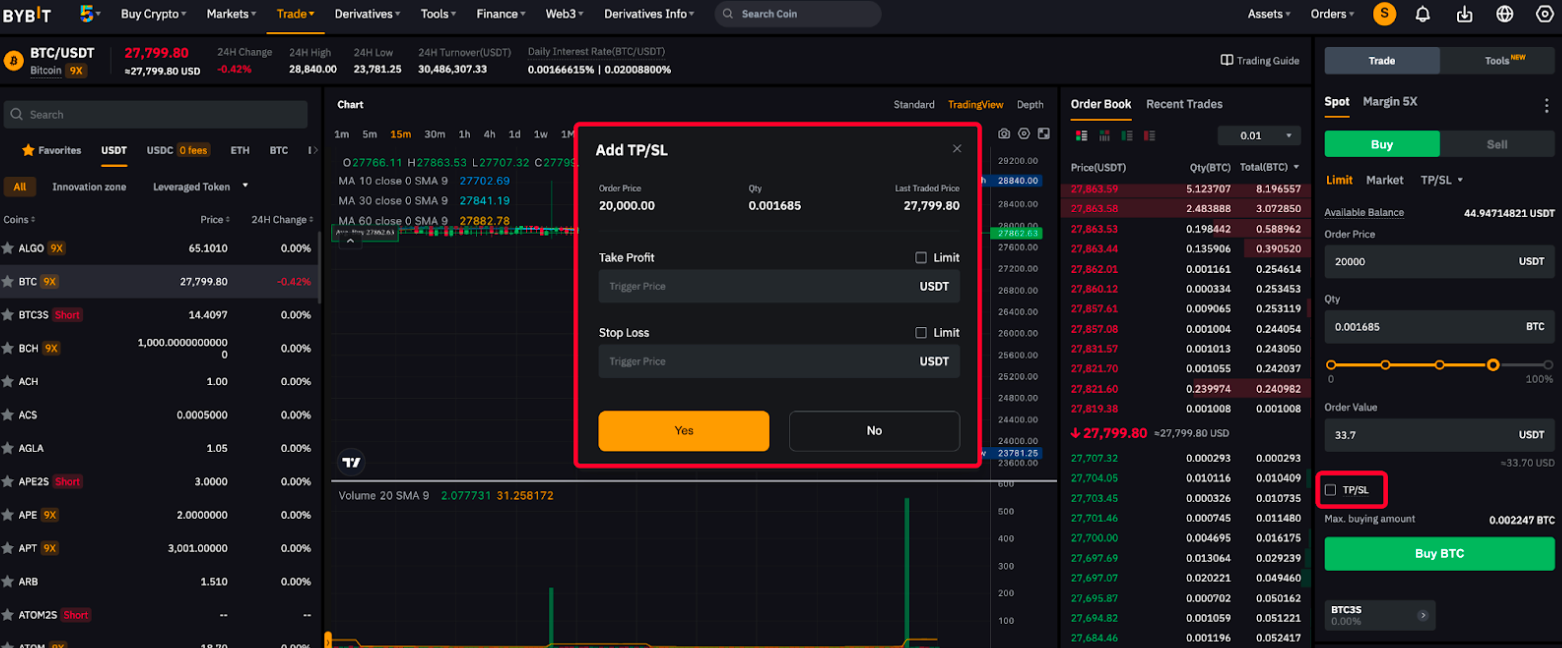Image resolution: width=1562 pixels, height=648 pixels.
Task: Take a chart snapshot with the camera icon
Action: (x=1003, y=133)
